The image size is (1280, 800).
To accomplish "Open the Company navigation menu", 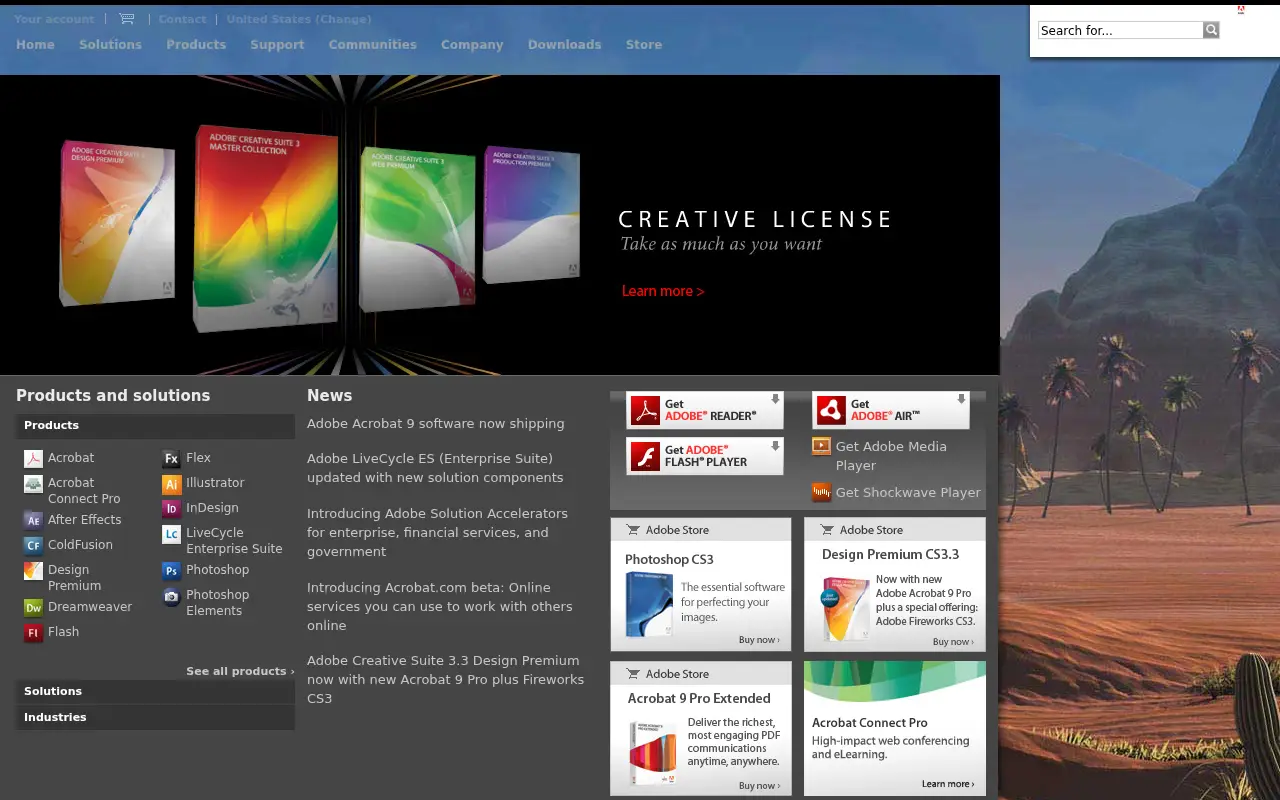I will 472,45.
